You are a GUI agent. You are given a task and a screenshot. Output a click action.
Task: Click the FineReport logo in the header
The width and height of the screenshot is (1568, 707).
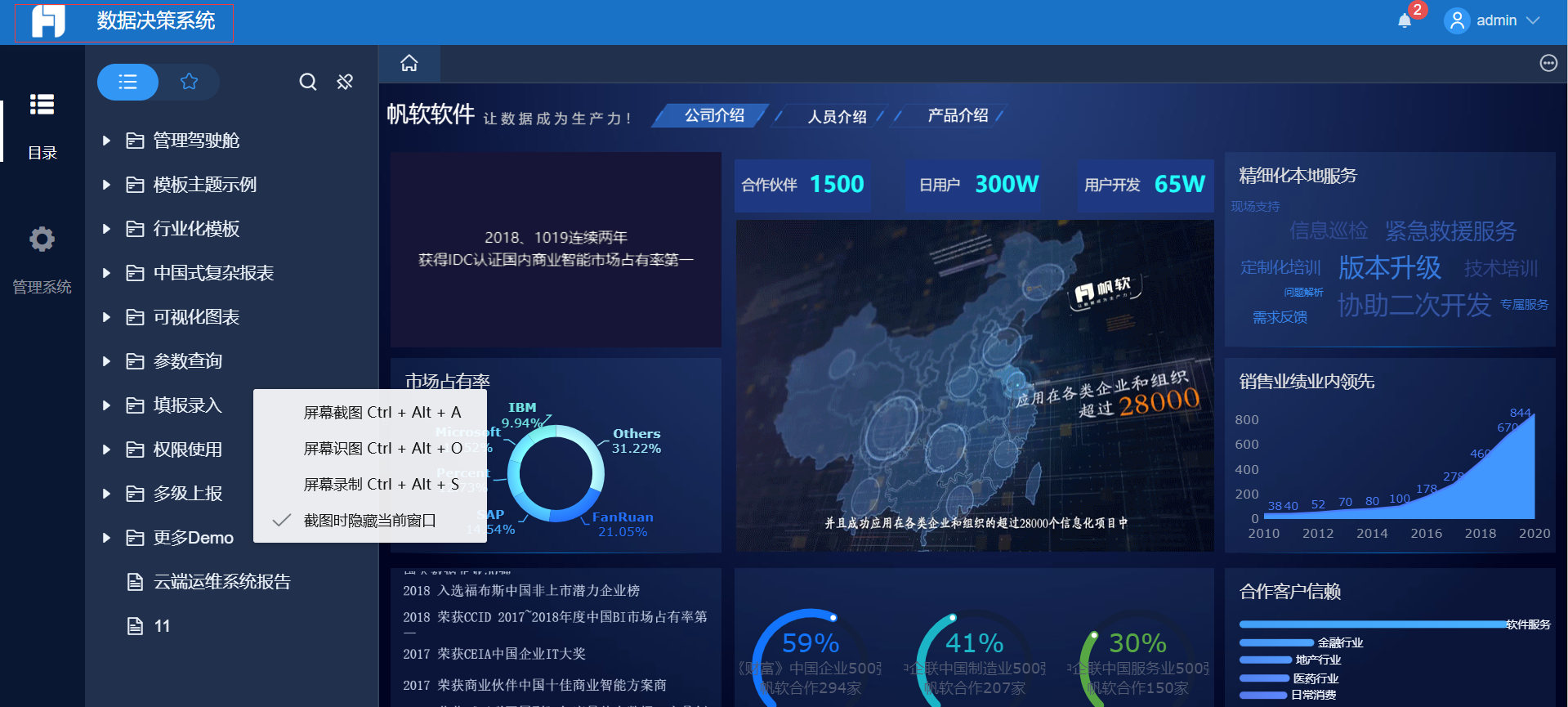[x=48, y=21]
